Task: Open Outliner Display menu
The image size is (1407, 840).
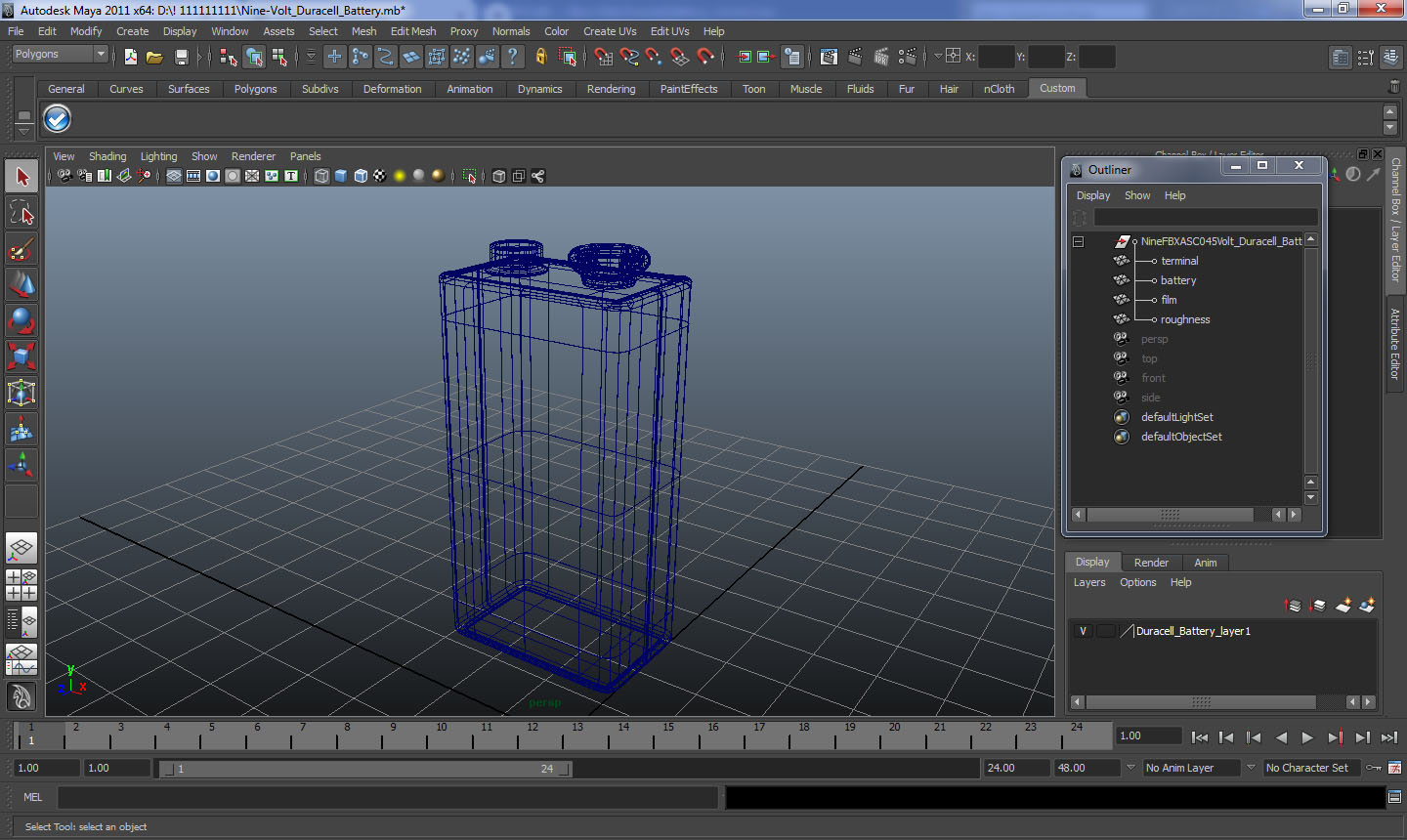Action: [x=1093, y=195]
